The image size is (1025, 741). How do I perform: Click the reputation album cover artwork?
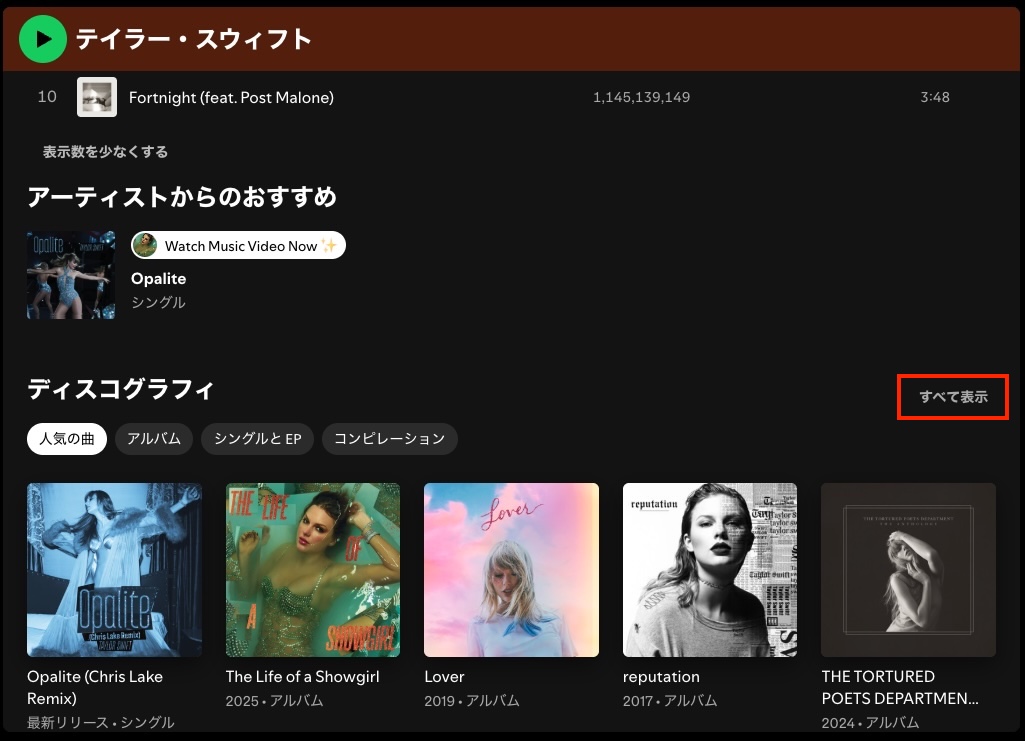click(710, 569)
